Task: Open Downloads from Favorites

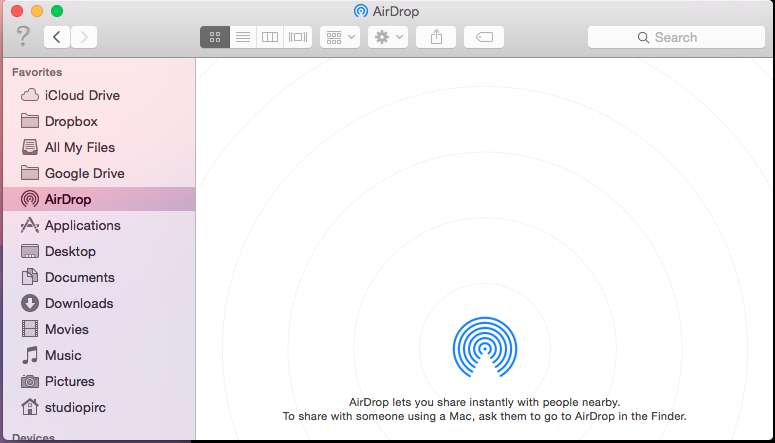Action: click(79, 304)
